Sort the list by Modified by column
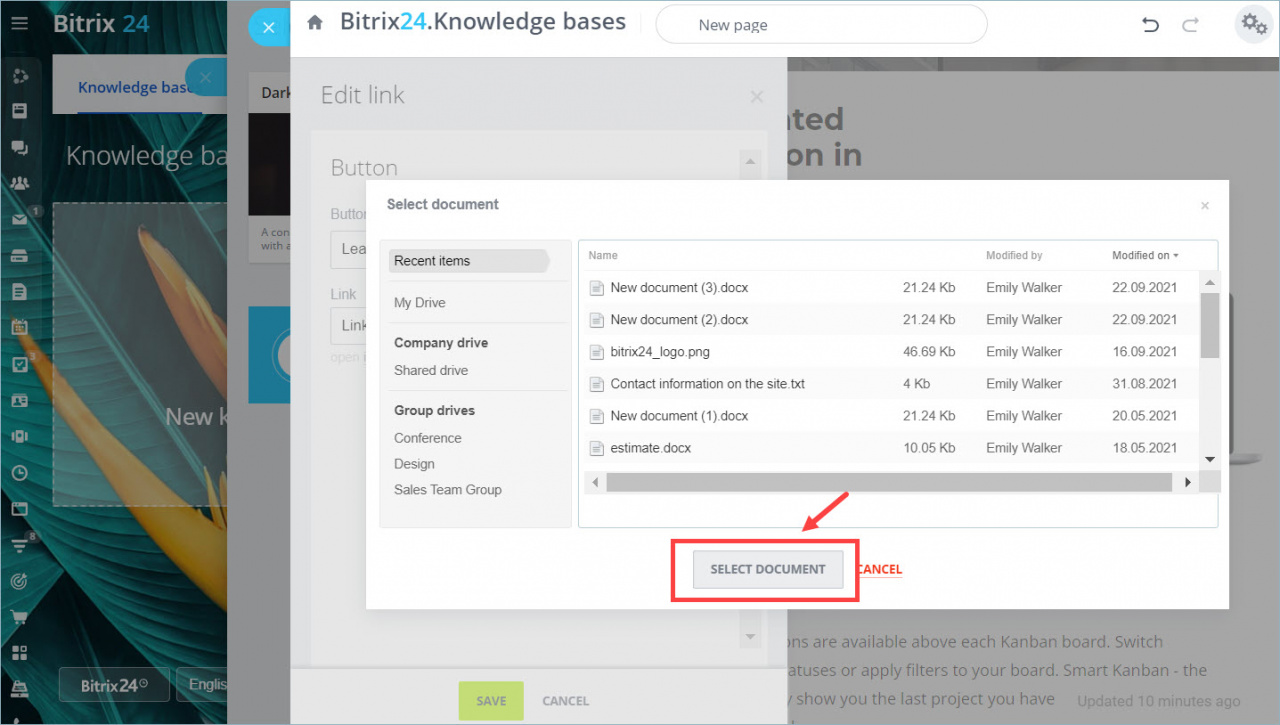Viewport: 1280px width, 725px height. tap(1014, 256)
